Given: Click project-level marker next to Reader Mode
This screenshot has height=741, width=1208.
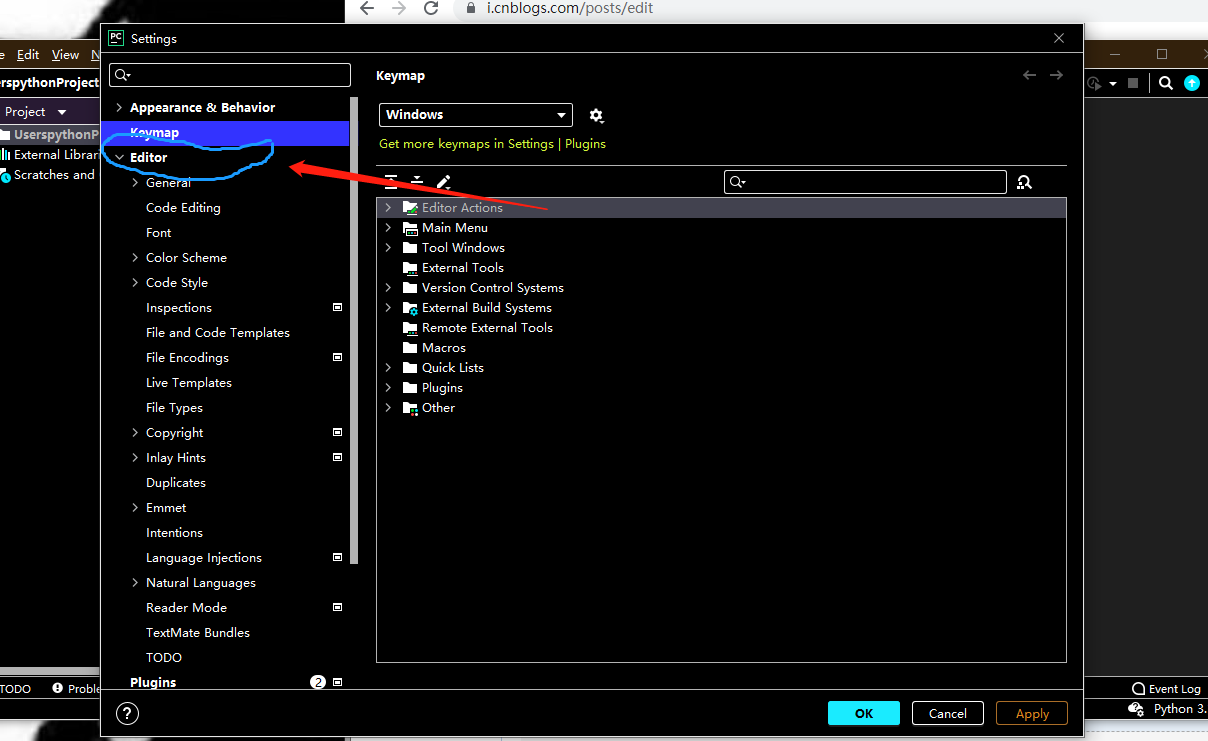Looking at the screenshot, I should tap(337, 607).
